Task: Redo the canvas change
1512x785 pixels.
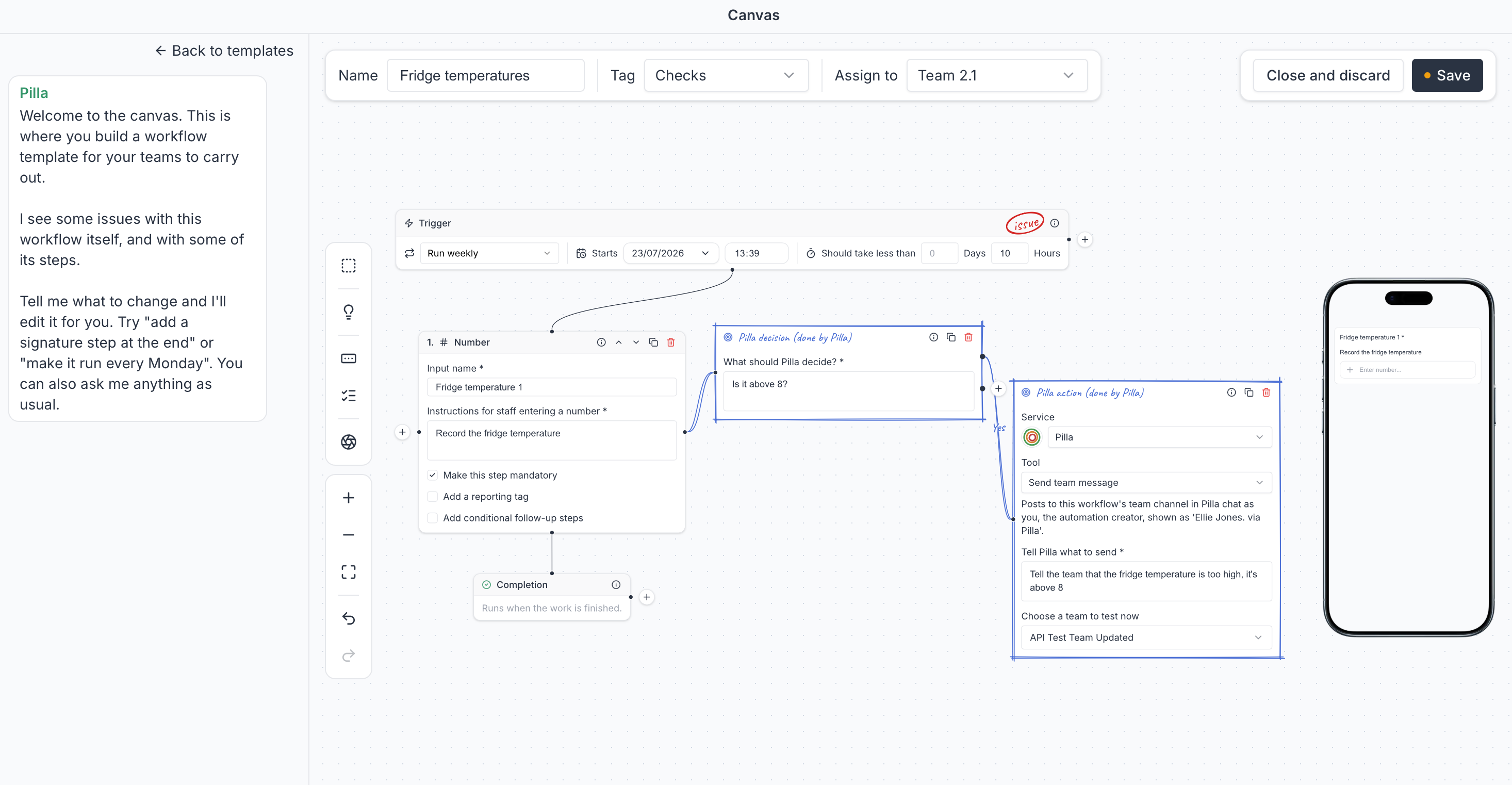Action: tap(349, 655)
